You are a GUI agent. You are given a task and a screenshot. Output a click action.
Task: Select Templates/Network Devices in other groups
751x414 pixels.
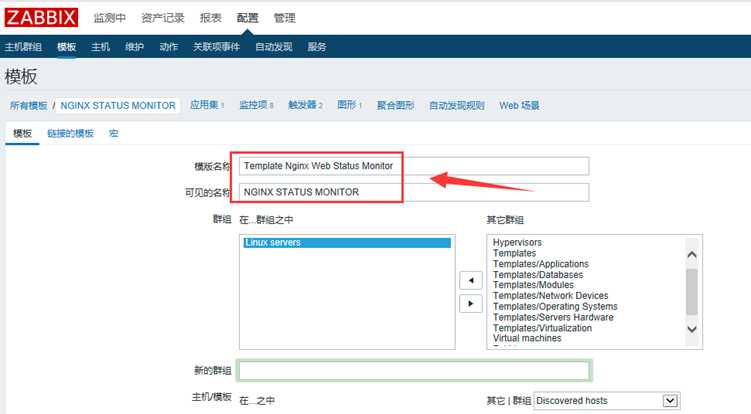coord(550,296)
